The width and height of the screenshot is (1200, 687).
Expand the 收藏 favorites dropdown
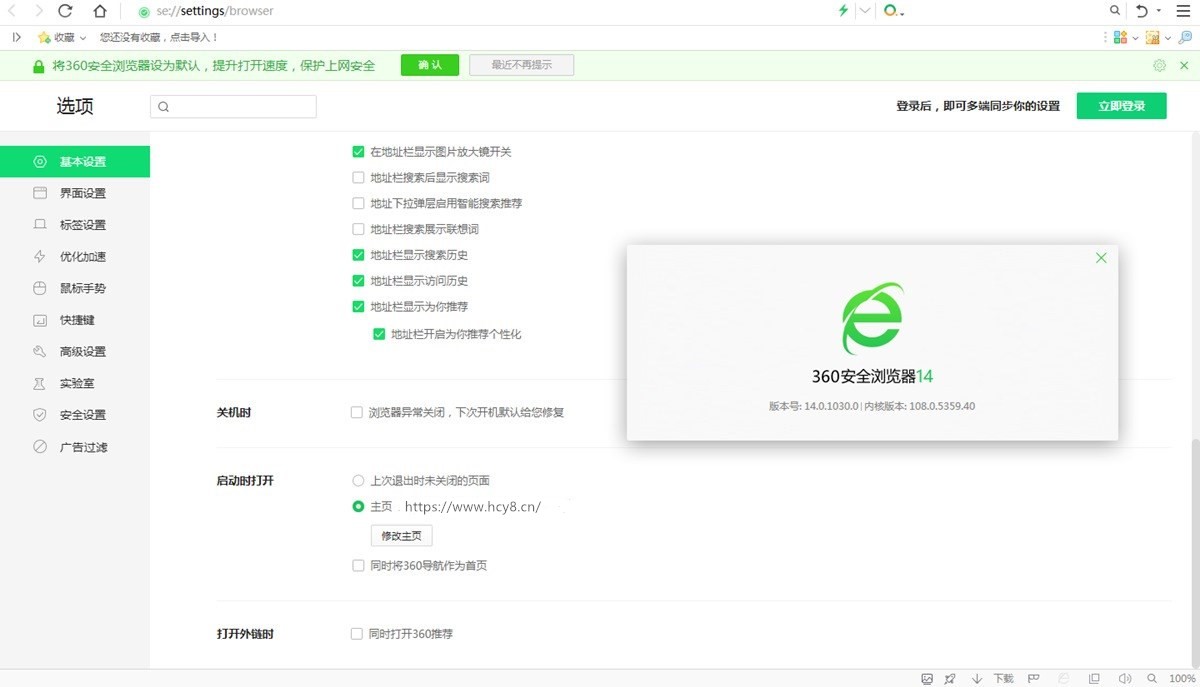point(82,38)
